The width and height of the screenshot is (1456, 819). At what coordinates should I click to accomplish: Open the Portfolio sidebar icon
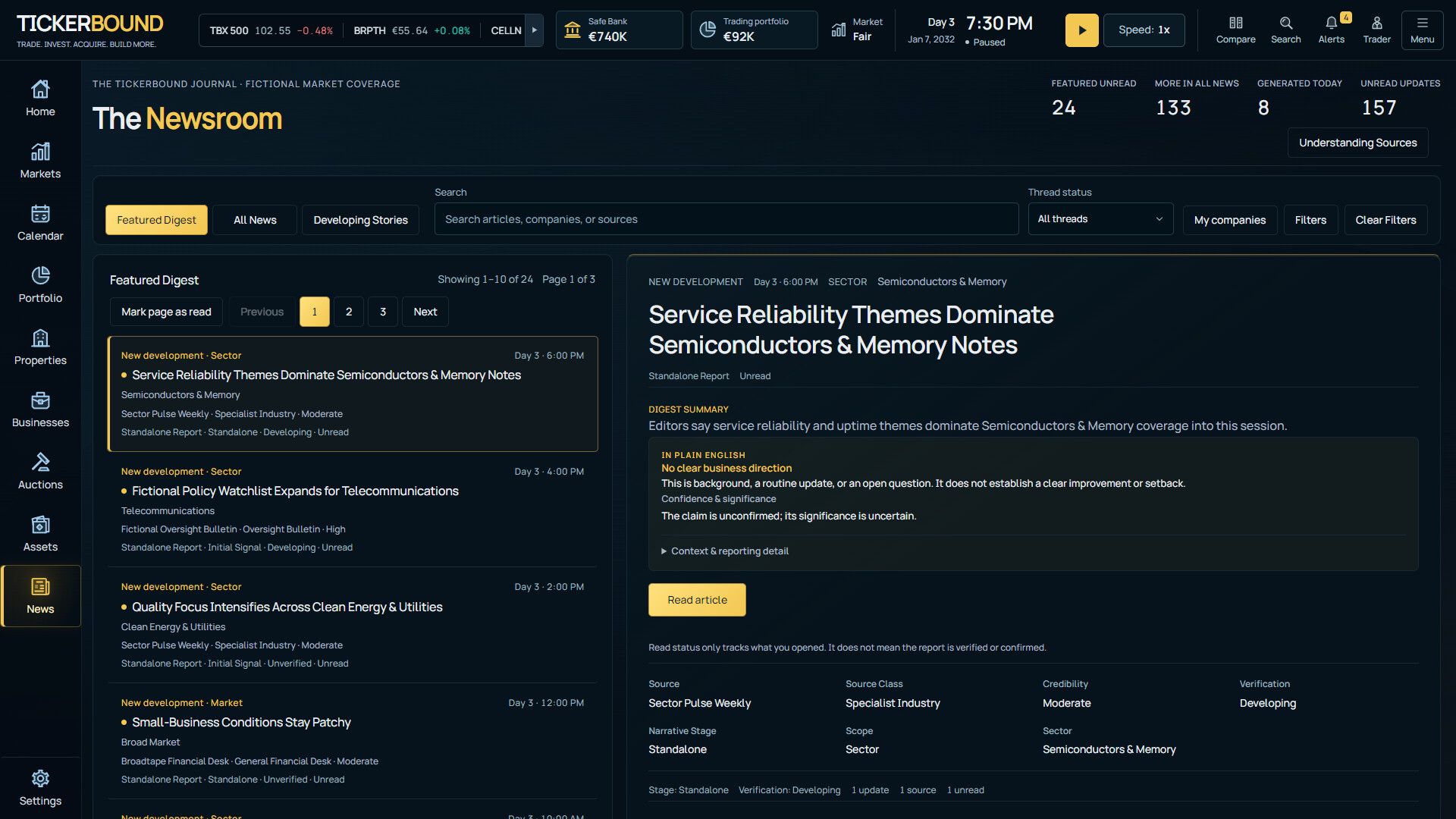coord(40,285)
